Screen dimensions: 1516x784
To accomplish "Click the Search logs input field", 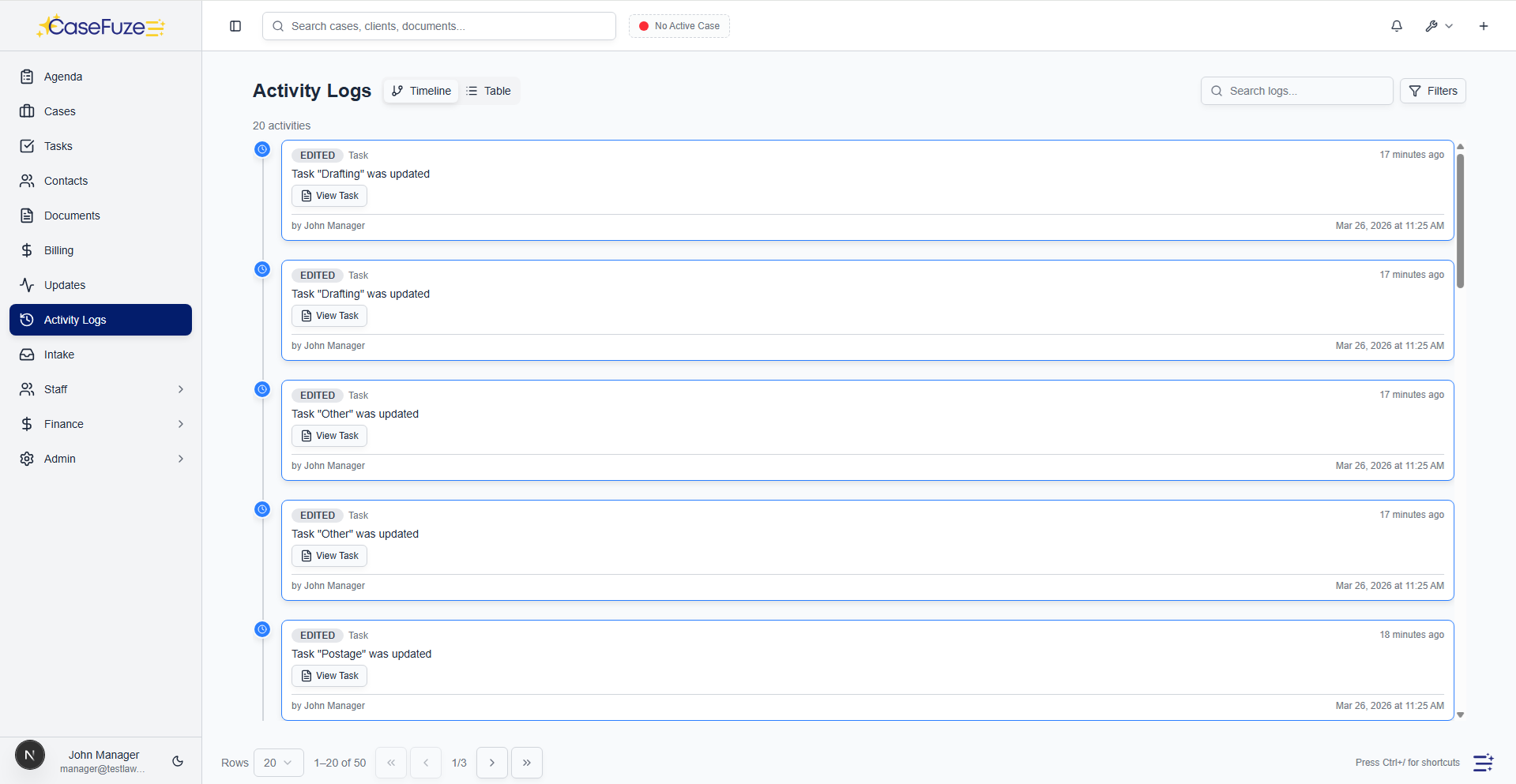I will pyautogui.click(x=1296, y=91).
